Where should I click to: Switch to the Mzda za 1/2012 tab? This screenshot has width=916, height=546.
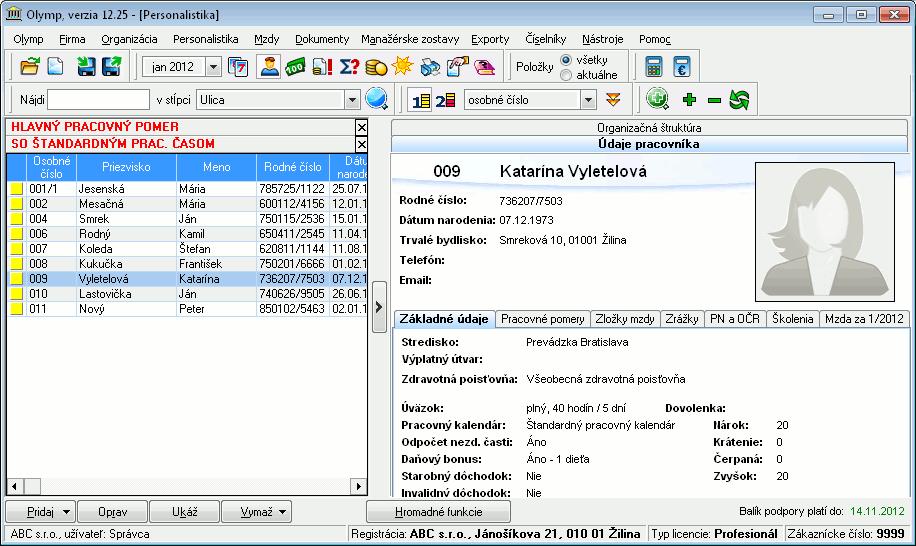(864, 319)
